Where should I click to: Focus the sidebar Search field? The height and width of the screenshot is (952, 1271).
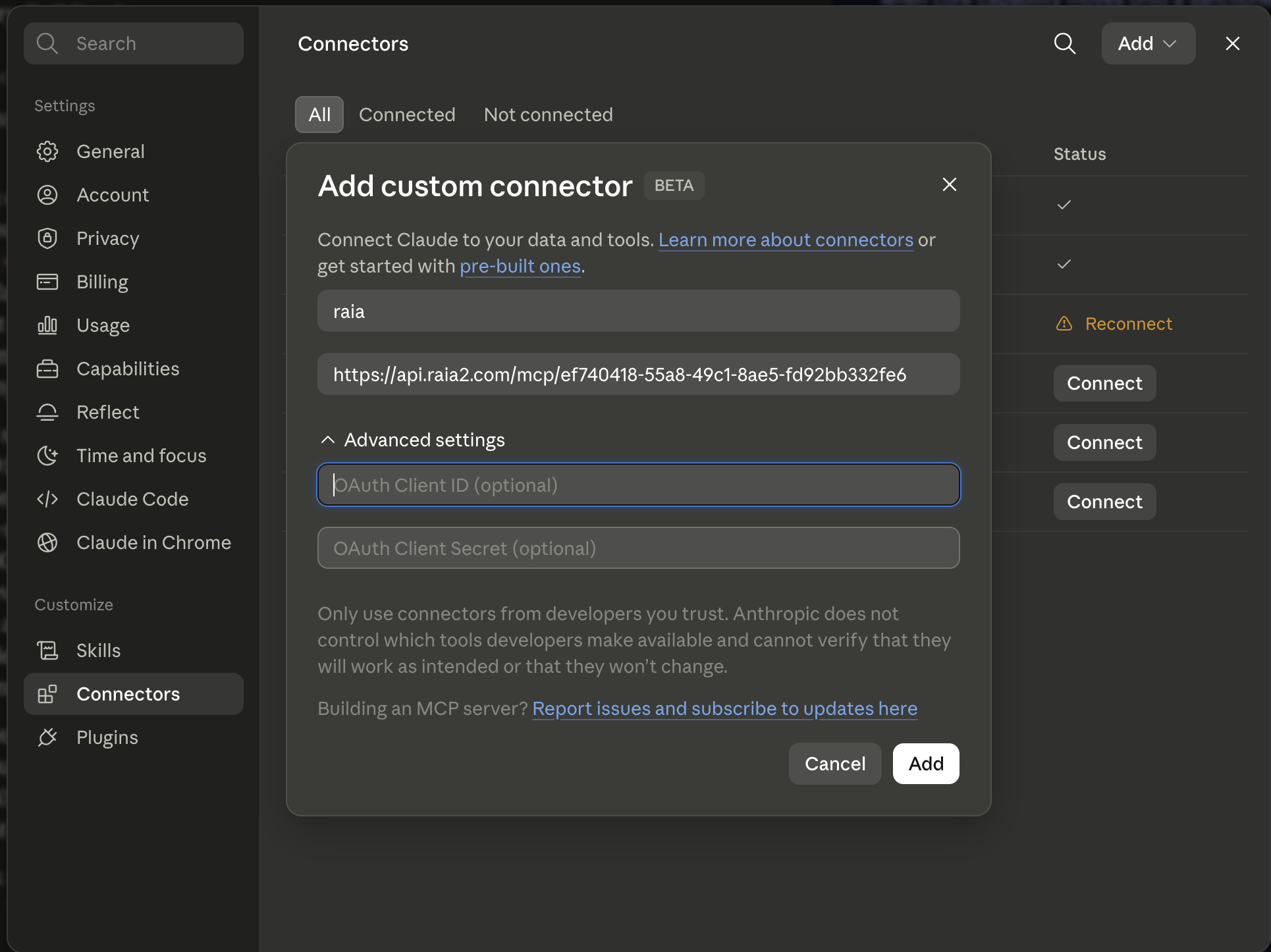click(x=134, y=43)
